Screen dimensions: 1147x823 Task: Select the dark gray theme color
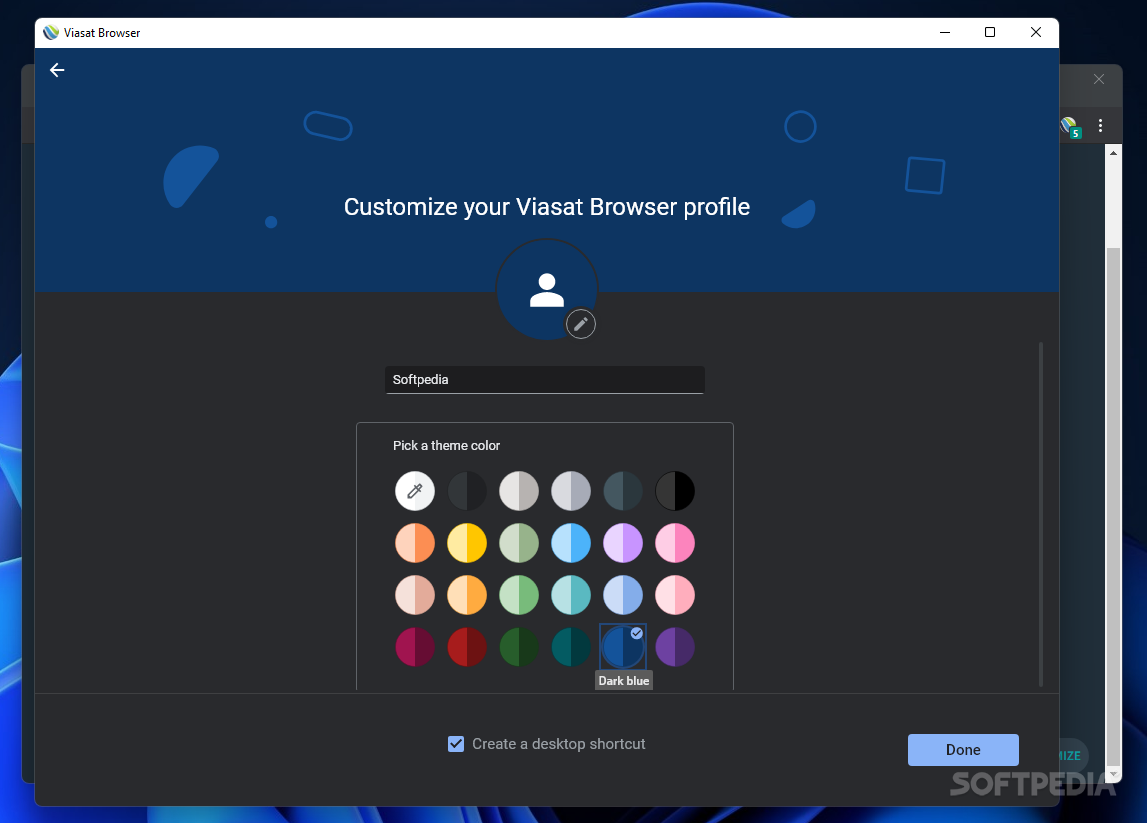click(467, 491)
